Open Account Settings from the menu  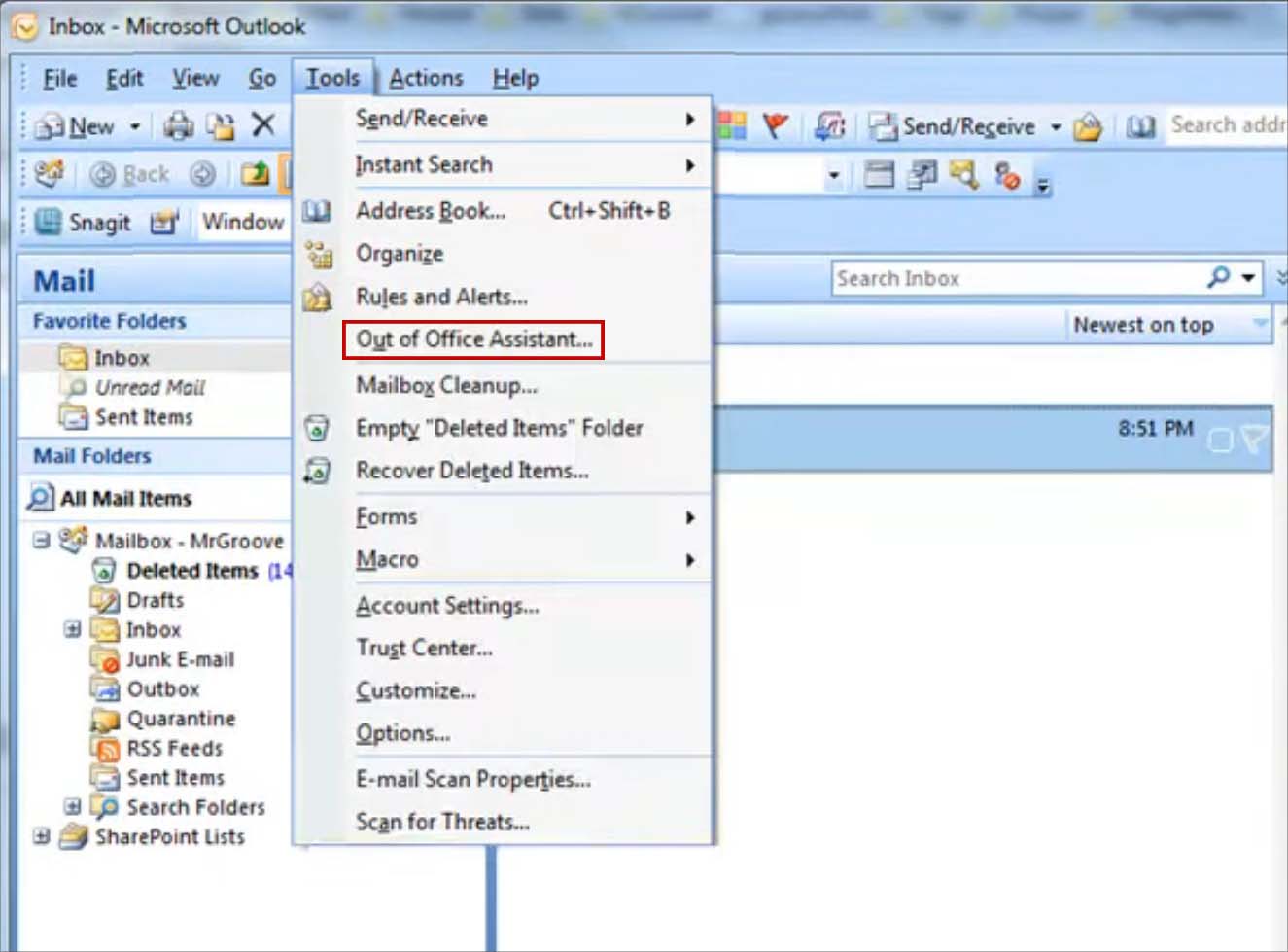[x=504, y=605]
